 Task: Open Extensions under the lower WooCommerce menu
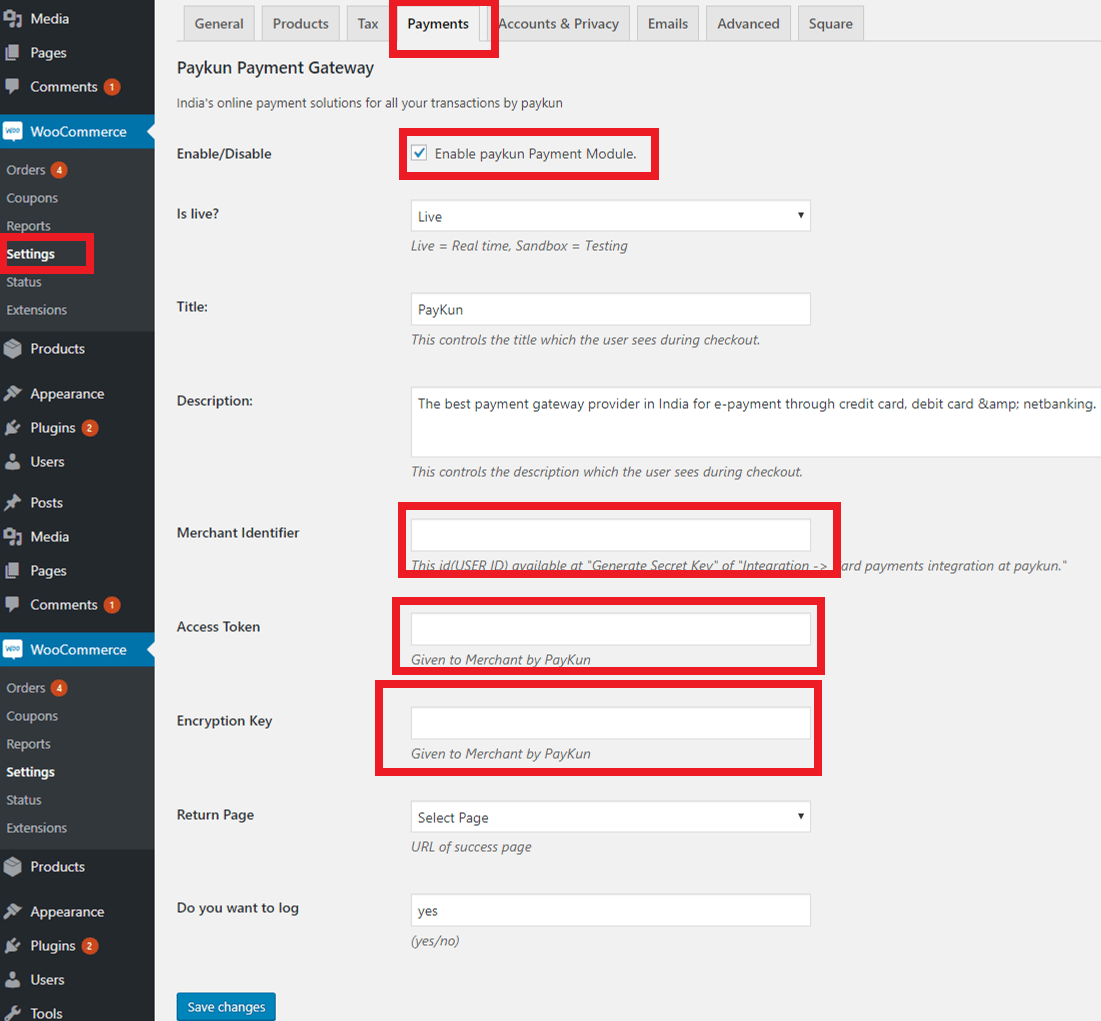(x=37, y=829)
